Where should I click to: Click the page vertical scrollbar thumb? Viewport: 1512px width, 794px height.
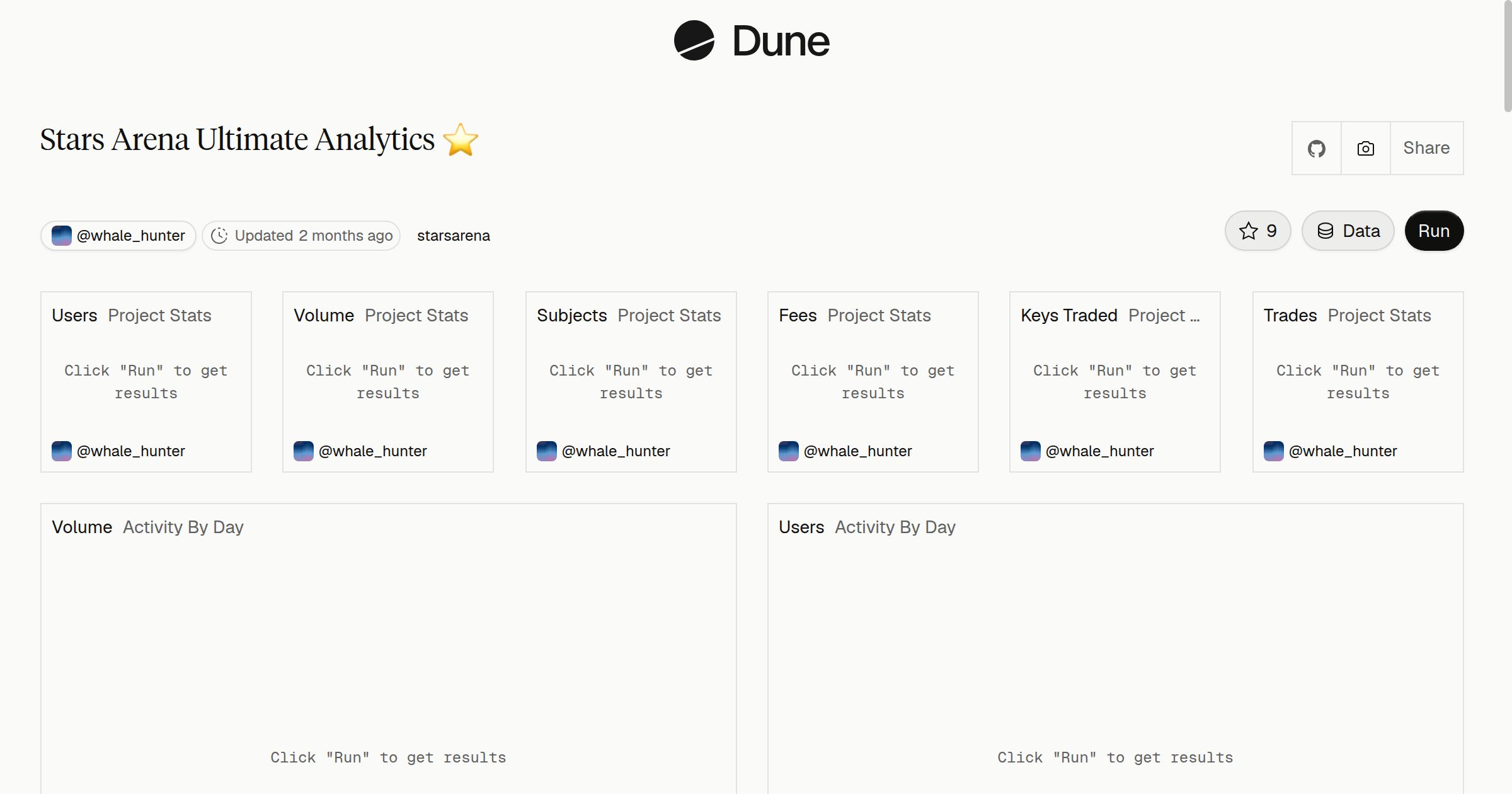pos(1508,57)
